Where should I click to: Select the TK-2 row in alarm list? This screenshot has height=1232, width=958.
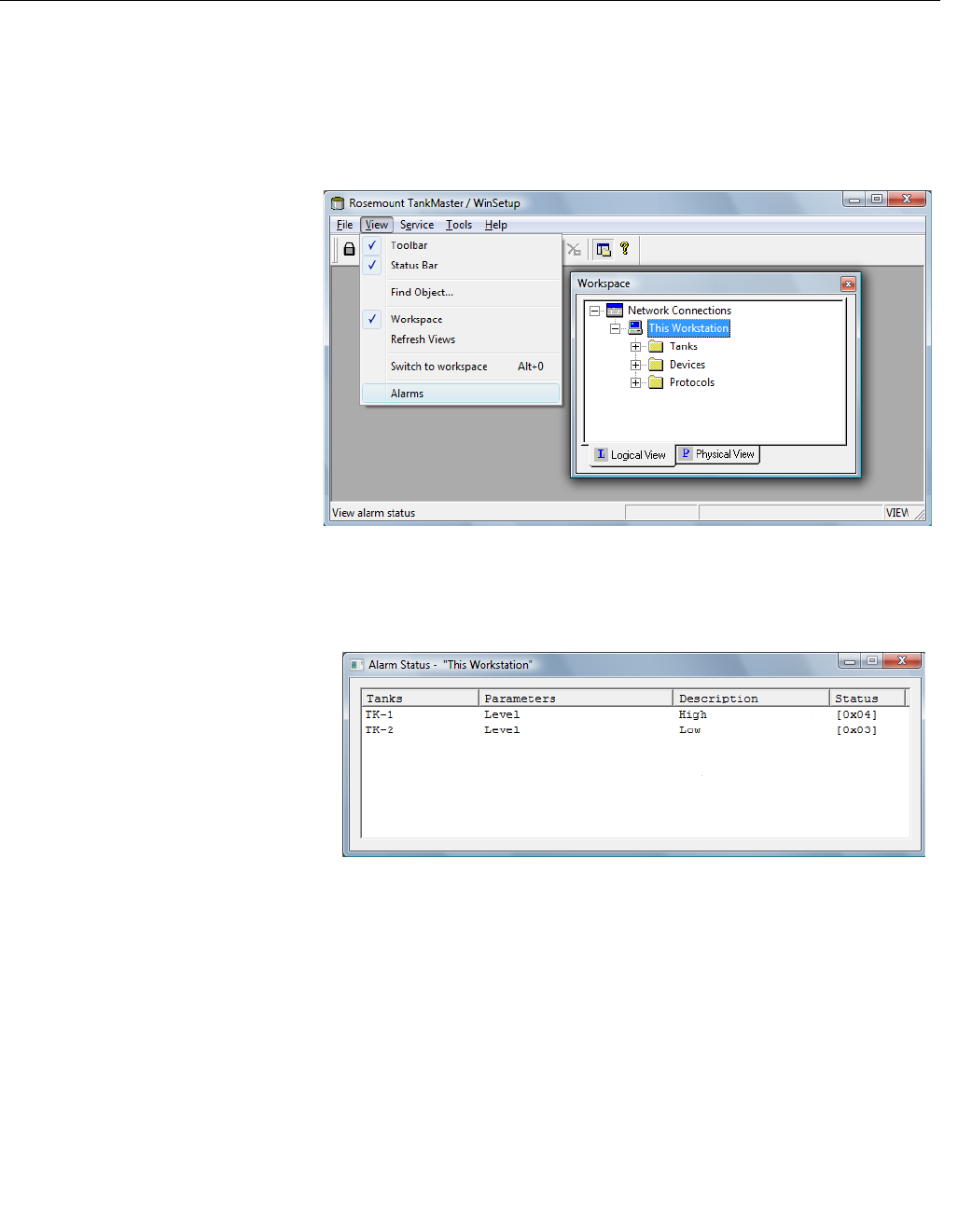[634, 730]
